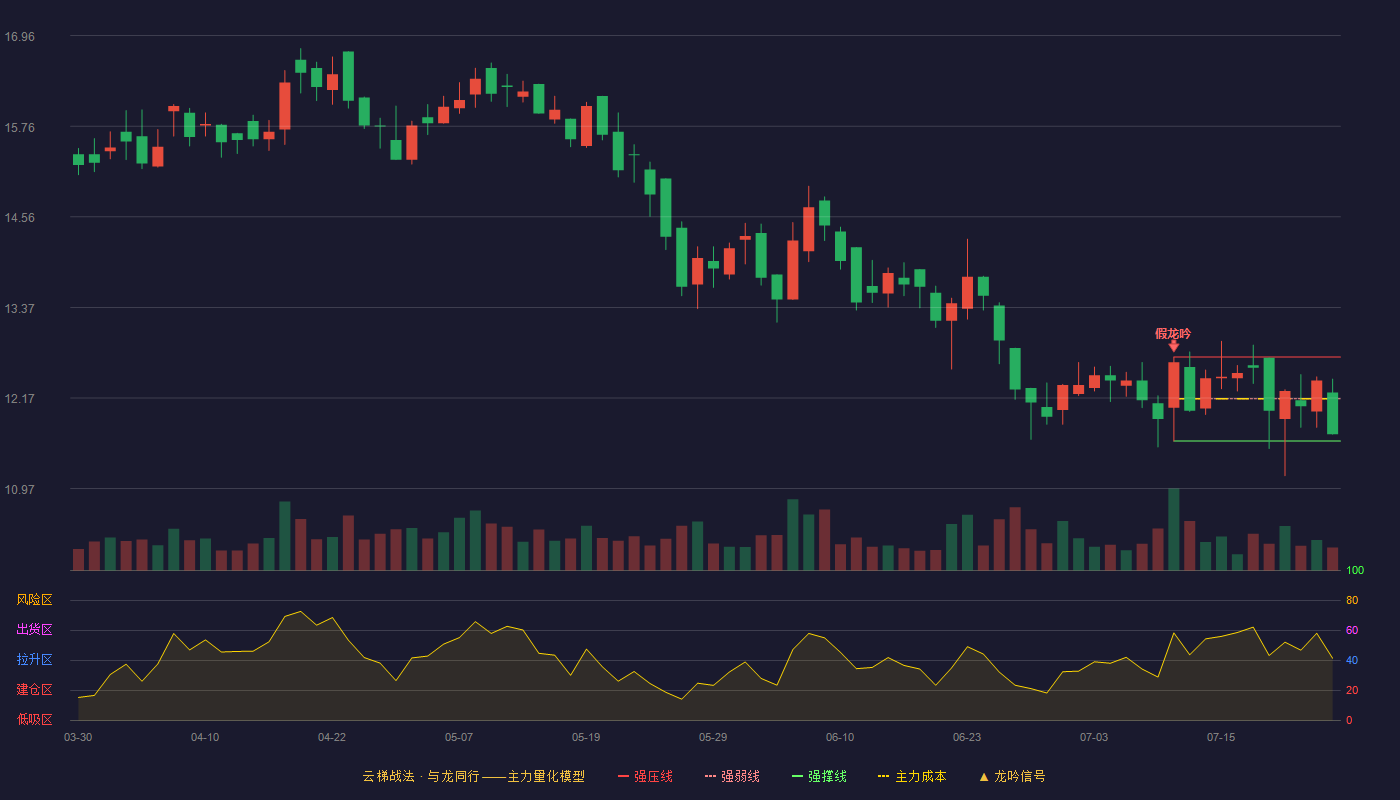Toggle 云梯战法 主力量化模型 legend entry
This screenshot has height=800, width=1400.
(473, 776)
